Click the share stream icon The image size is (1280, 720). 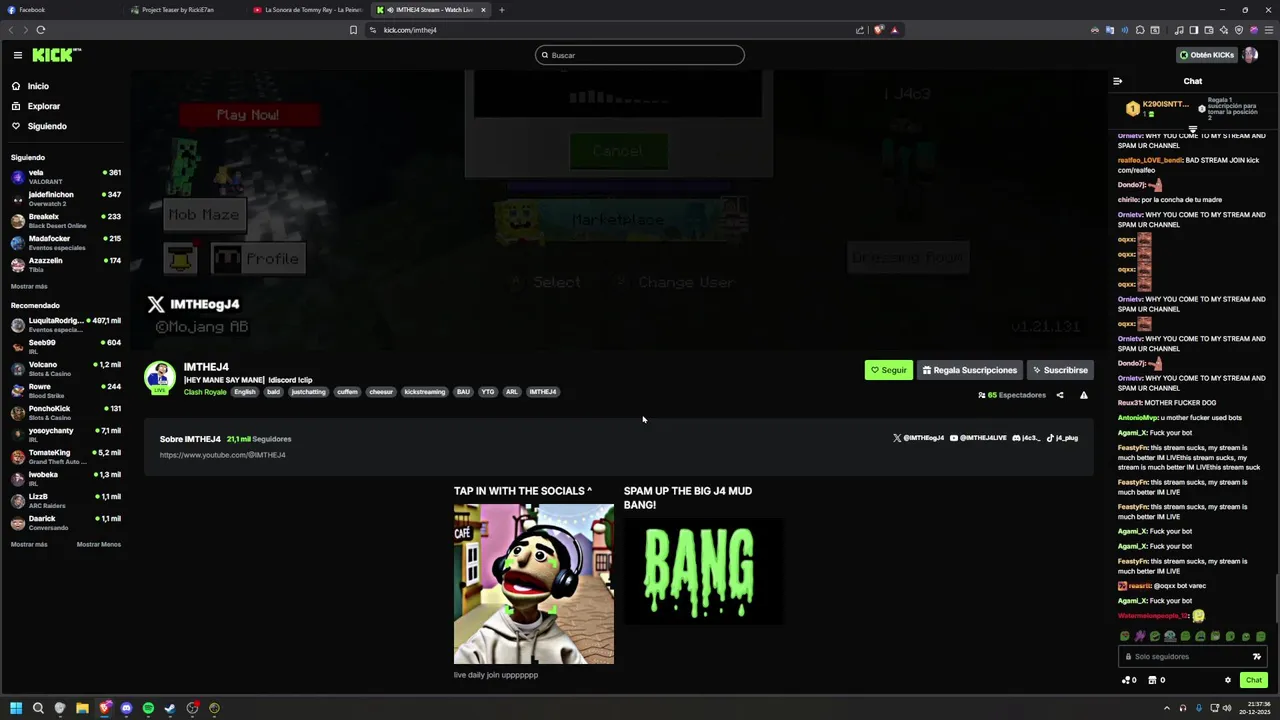point(1060,395)
